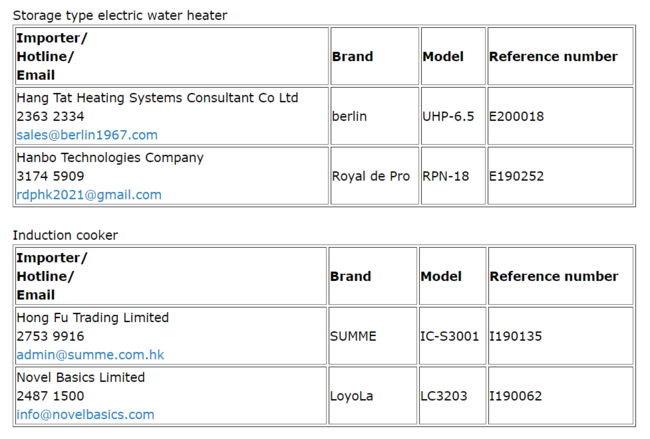Open the admin@summe.com.hk email link
The image size is (650, 439).
90,354
